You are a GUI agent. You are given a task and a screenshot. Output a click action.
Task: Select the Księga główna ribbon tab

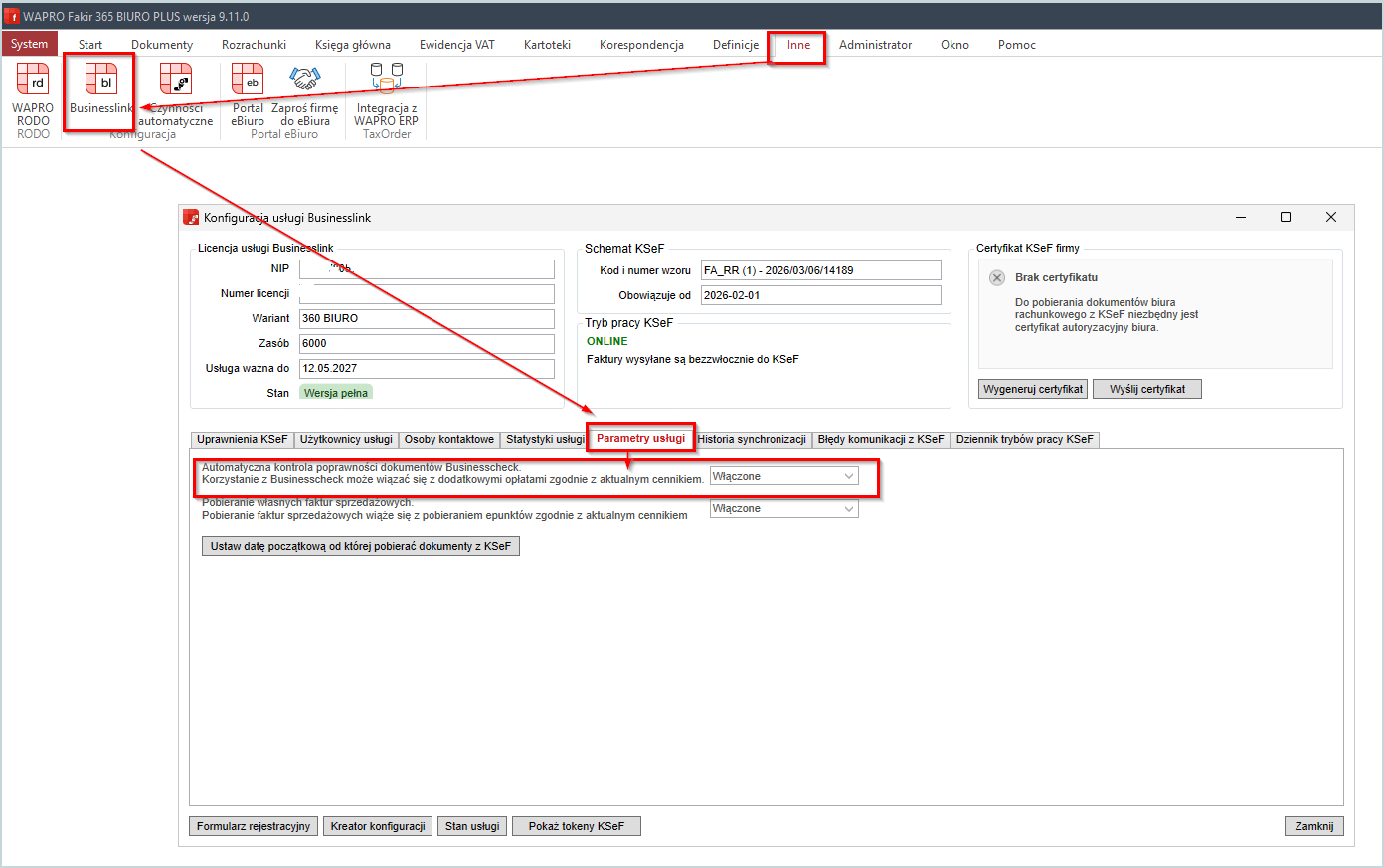tap(353, 45)
